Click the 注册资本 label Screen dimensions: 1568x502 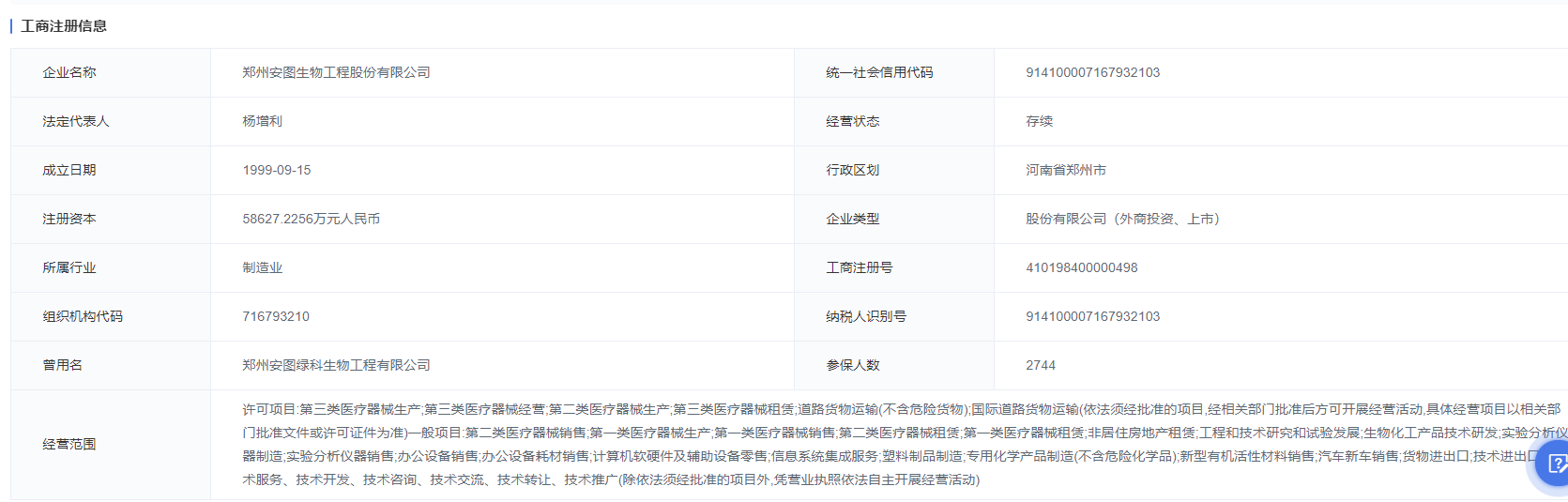[x=69, y=219]
